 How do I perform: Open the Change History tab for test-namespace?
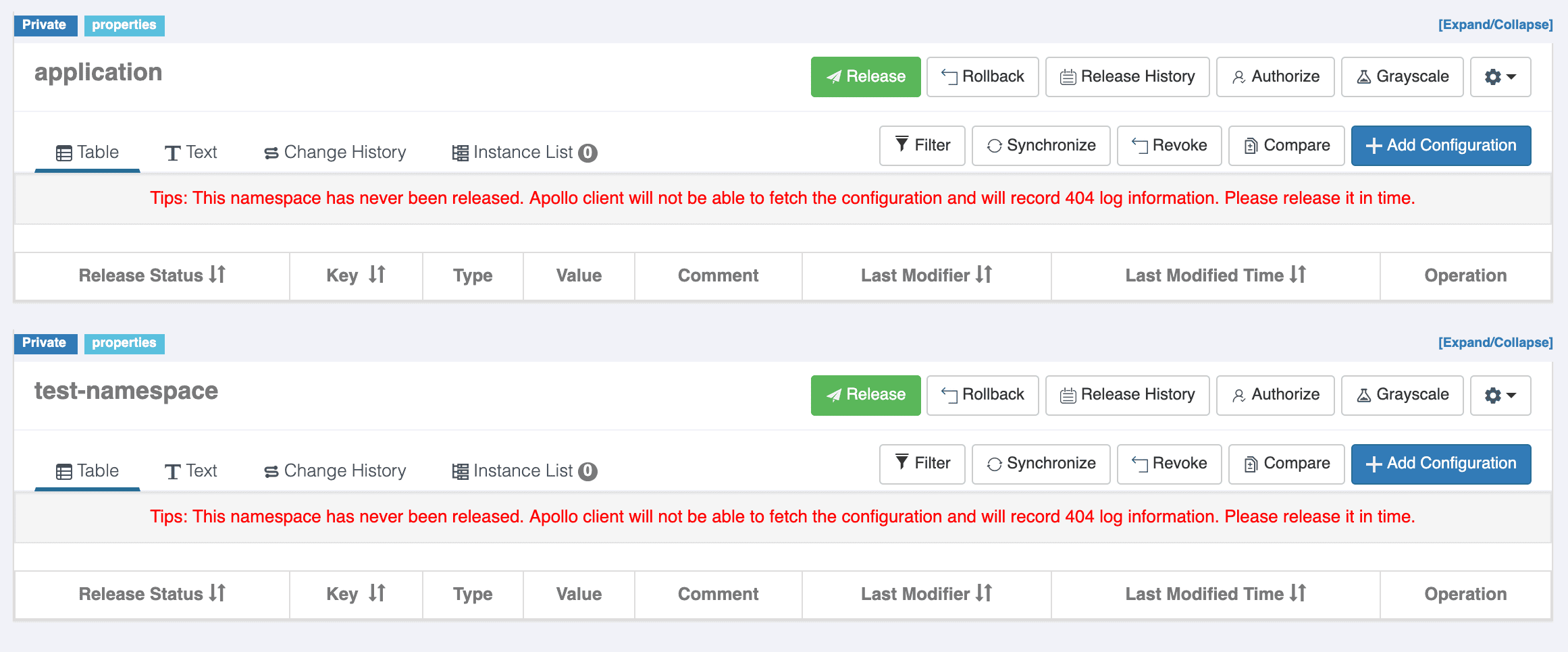pyautogui.click(x=334, y=470)
